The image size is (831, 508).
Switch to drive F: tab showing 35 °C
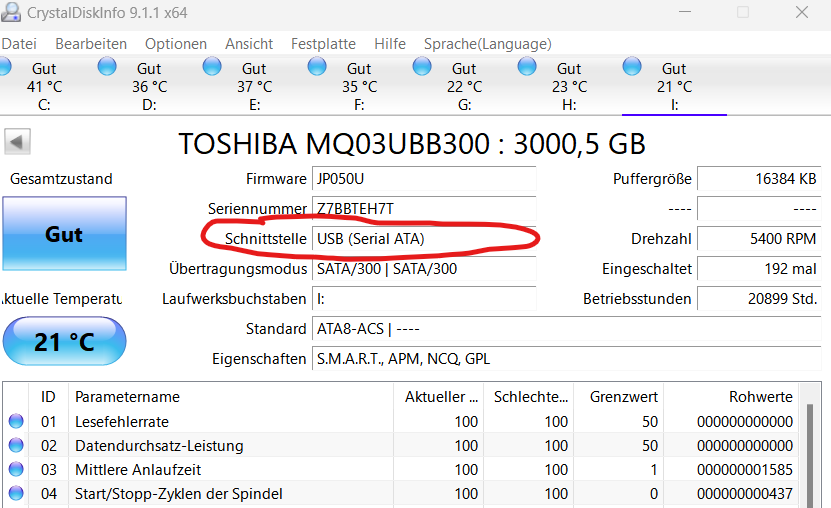click(x=359, y=86)
